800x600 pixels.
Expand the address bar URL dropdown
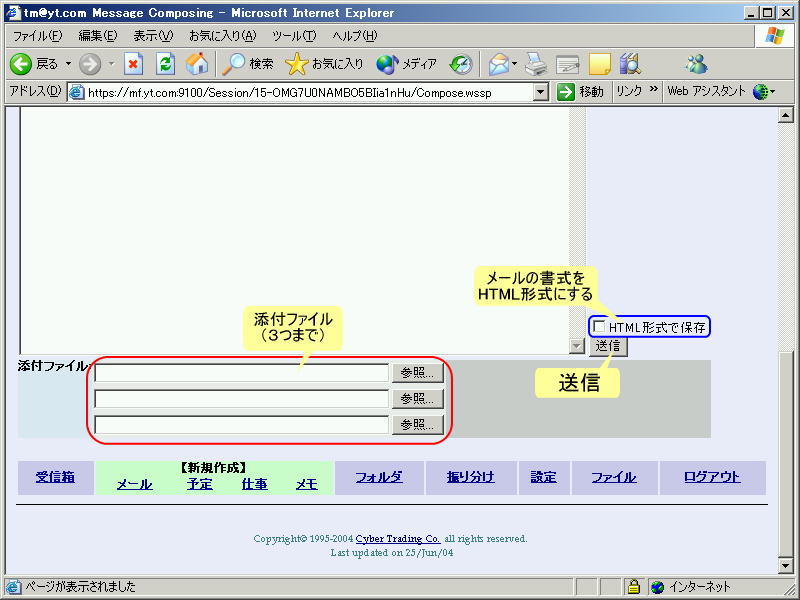click(541, 92)
